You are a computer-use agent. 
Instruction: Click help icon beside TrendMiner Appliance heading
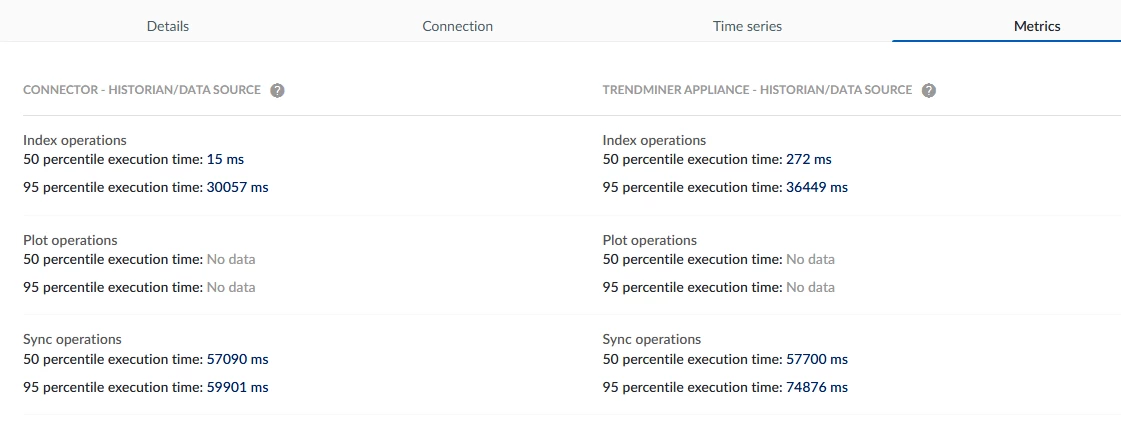coord(928,90)
